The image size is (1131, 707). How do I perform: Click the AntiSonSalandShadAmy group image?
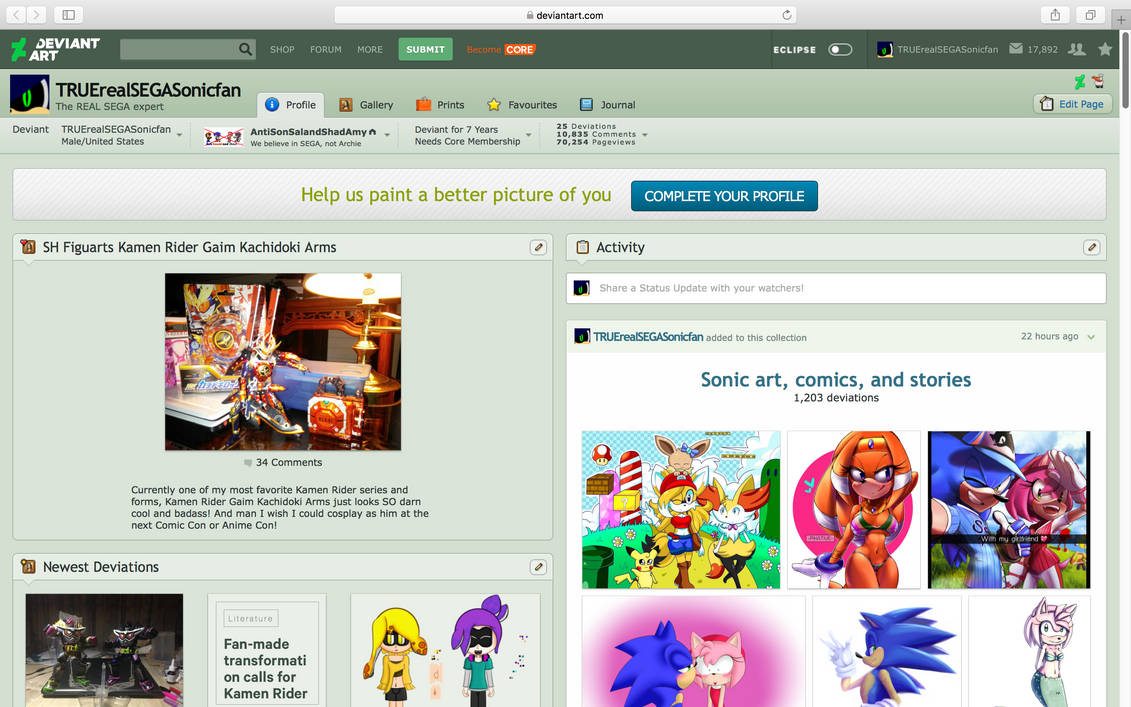click(224, 137)
